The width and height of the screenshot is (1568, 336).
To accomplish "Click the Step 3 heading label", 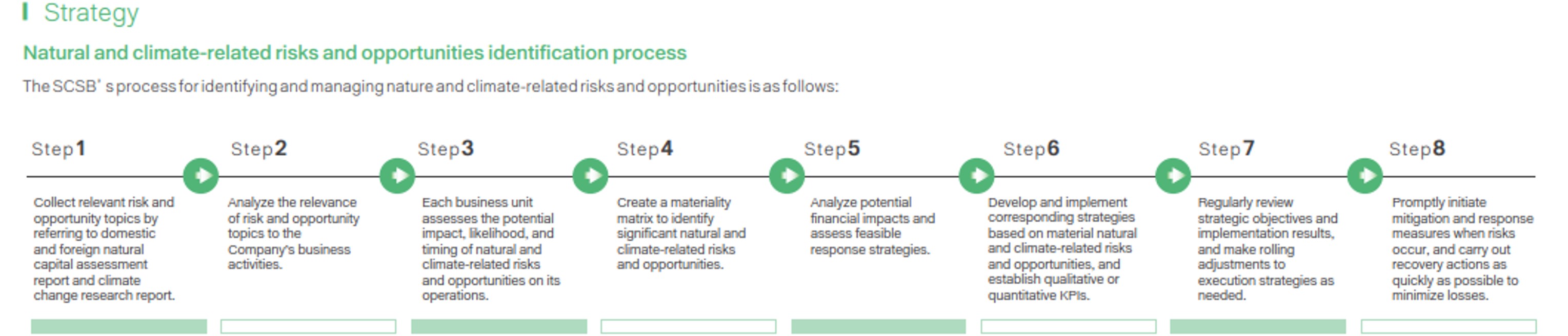I will click(x=445, y=149).
